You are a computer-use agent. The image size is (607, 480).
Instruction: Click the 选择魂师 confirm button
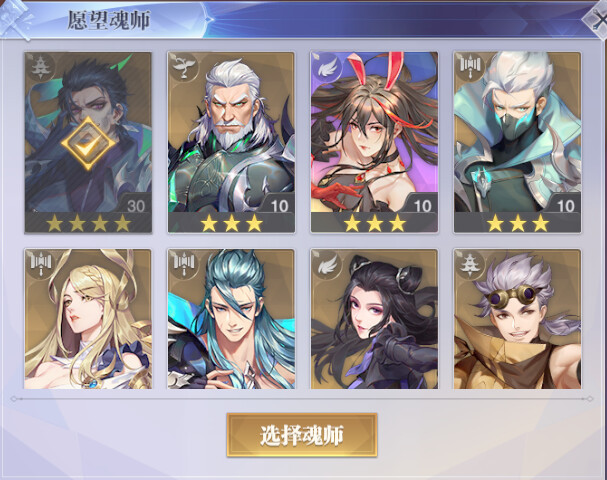click(302, 435)
